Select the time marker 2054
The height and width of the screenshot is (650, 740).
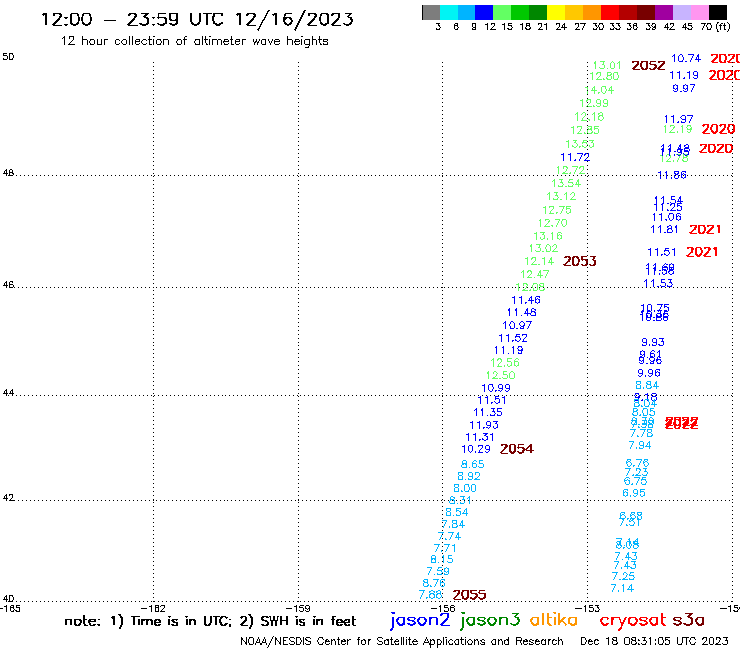517,449
